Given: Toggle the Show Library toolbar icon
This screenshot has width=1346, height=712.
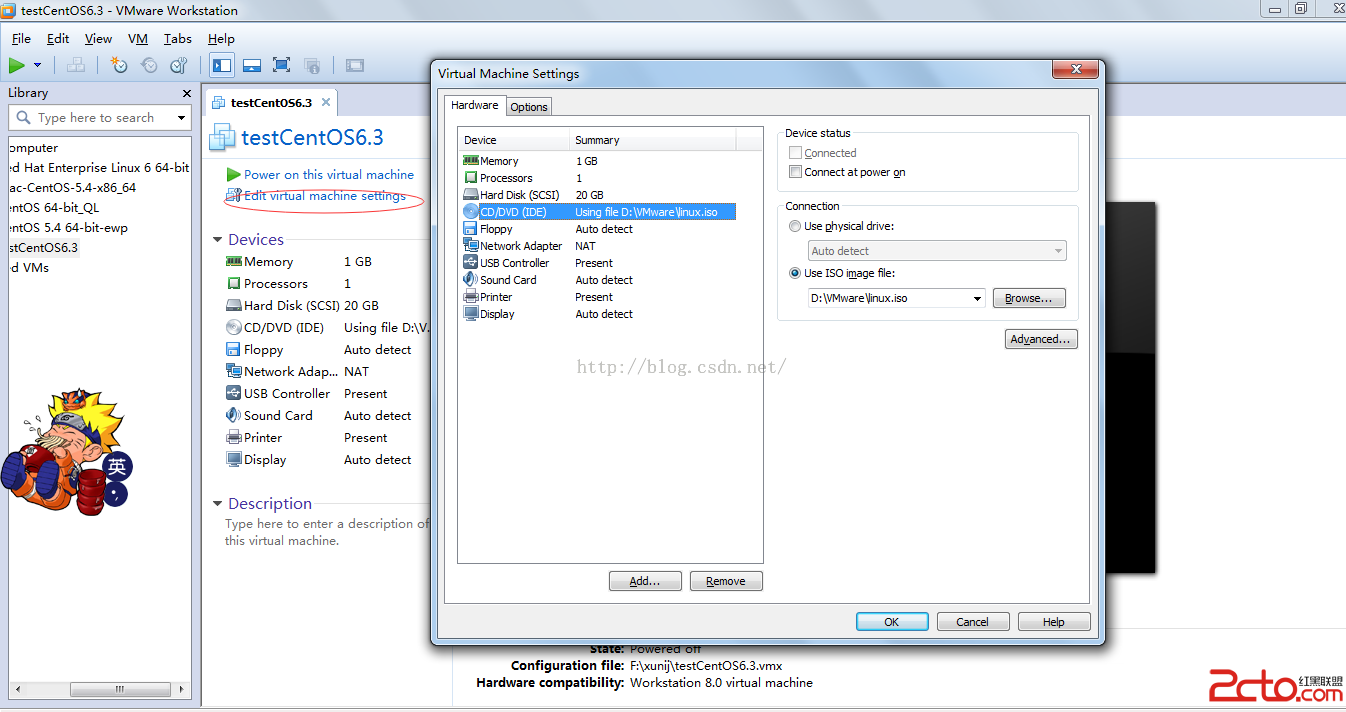Looking at the screenshot, I should 222,66.
